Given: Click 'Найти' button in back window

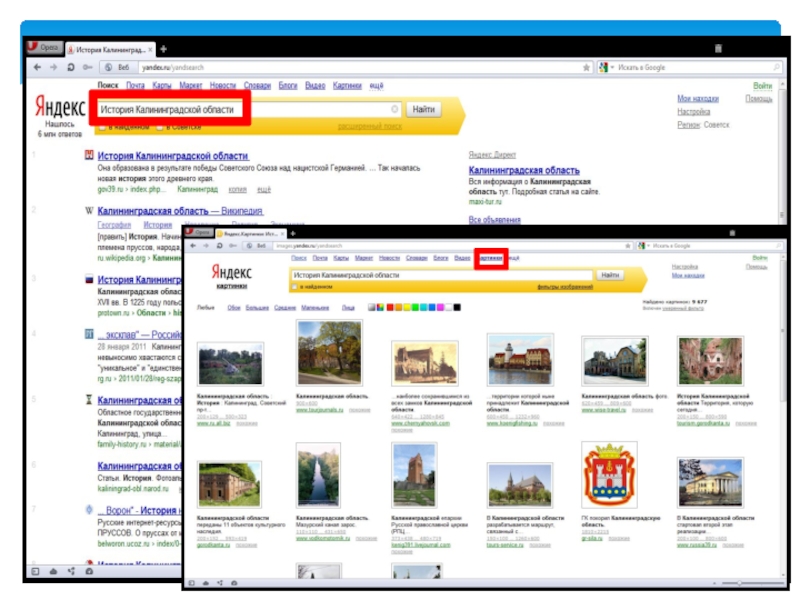Looking at the screenshot, I should click(423, 109).
